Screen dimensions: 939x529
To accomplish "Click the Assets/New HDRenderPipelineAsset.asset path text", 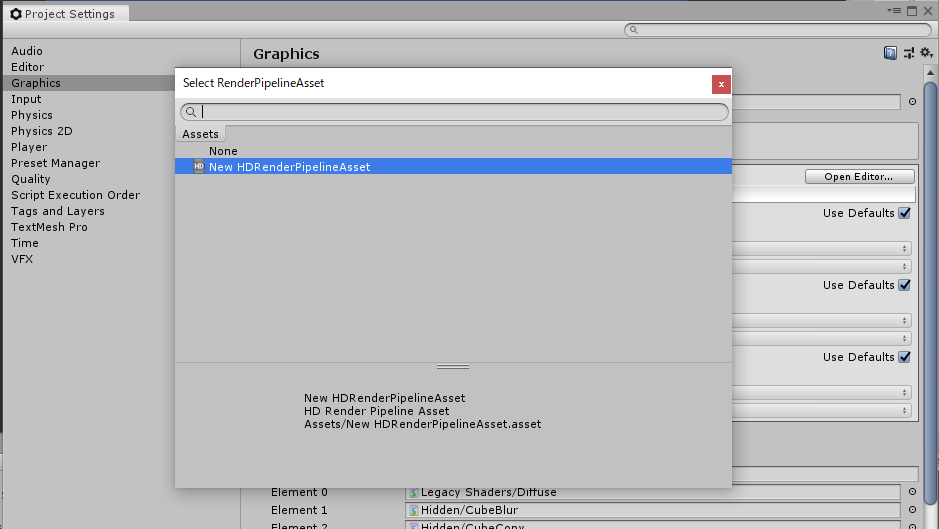I will pos(422,424).
